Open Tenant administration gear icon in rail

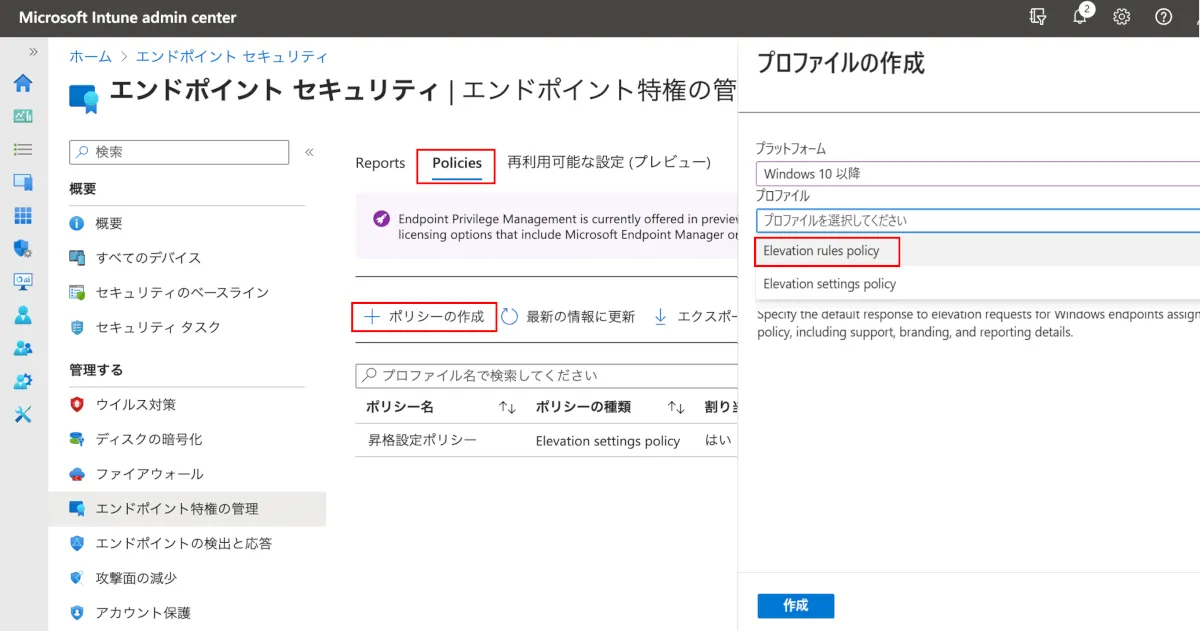pyautogui.click(x=22, y=381)
